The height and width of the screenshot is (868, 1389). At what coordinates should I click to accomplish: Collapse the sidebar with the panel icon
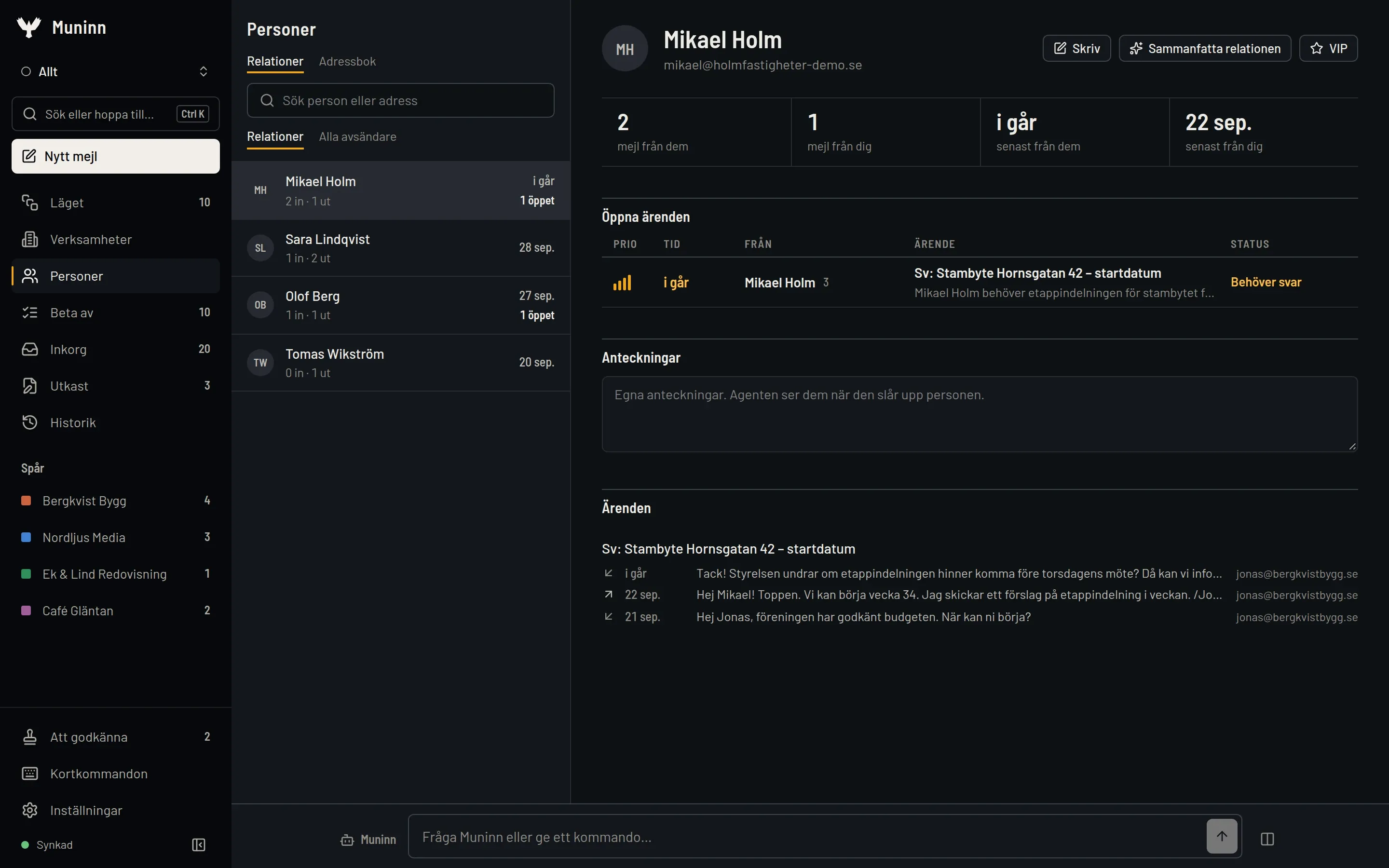pyautogui.click(x=199, y=845)
